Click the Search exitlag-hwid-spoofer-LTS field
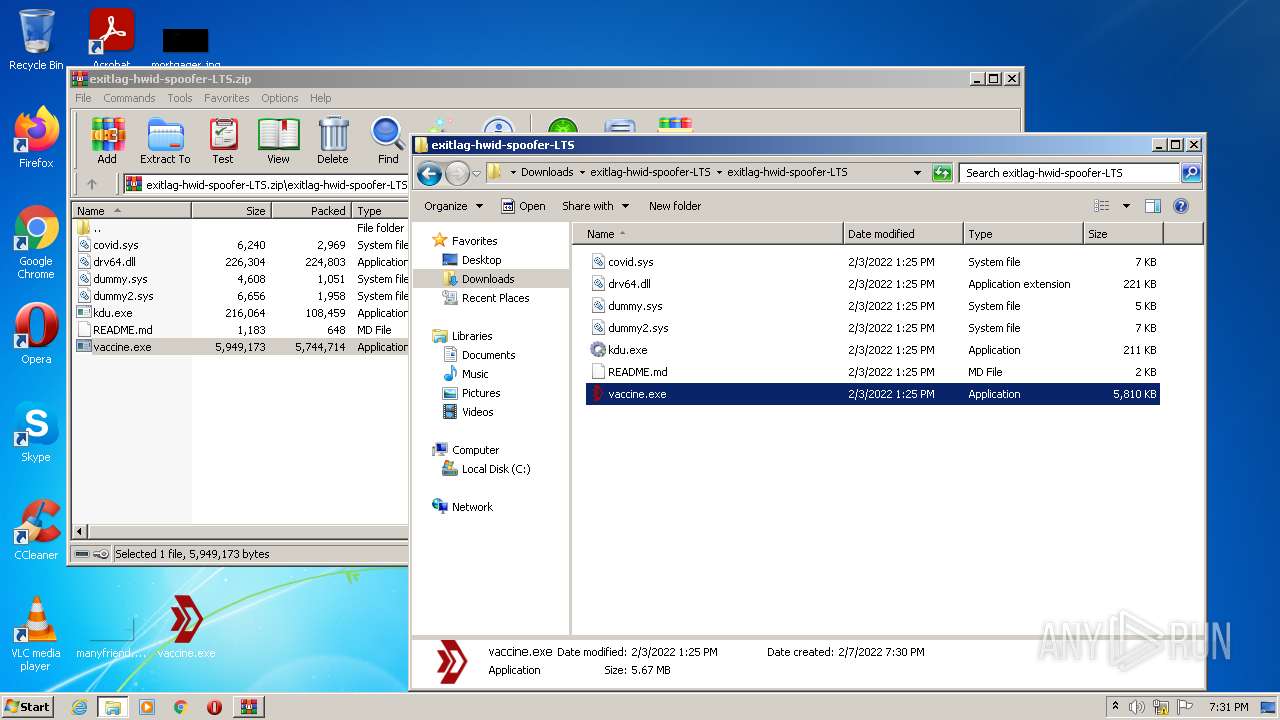The height and width of the screenshot is (720, 1280). click(1069, 173)
